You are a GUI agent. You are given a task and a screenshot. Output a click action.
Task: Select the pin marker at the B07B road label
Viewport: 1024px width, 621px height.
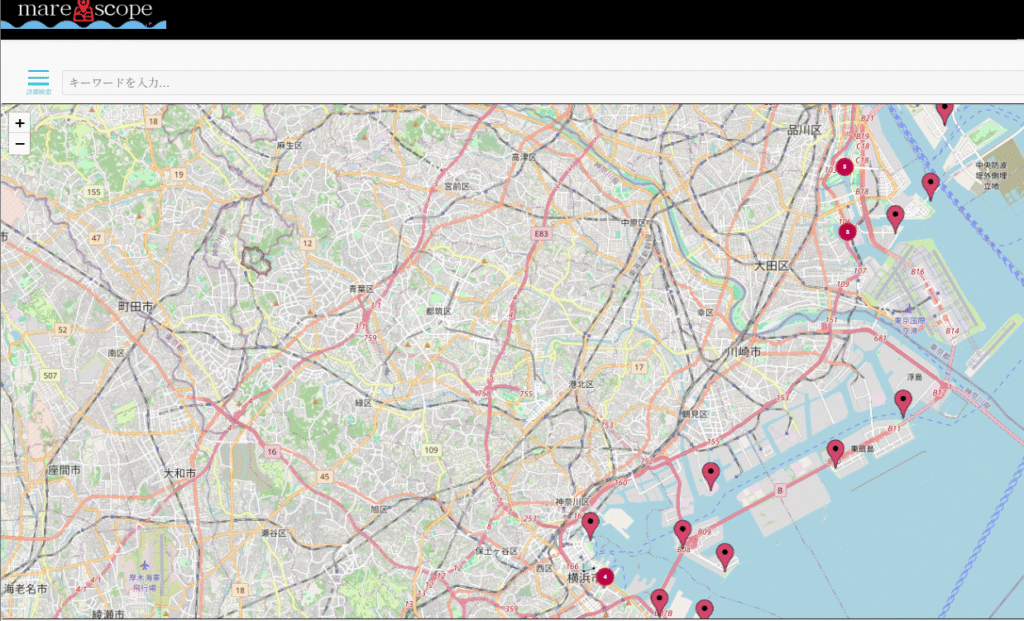[660, 602]
